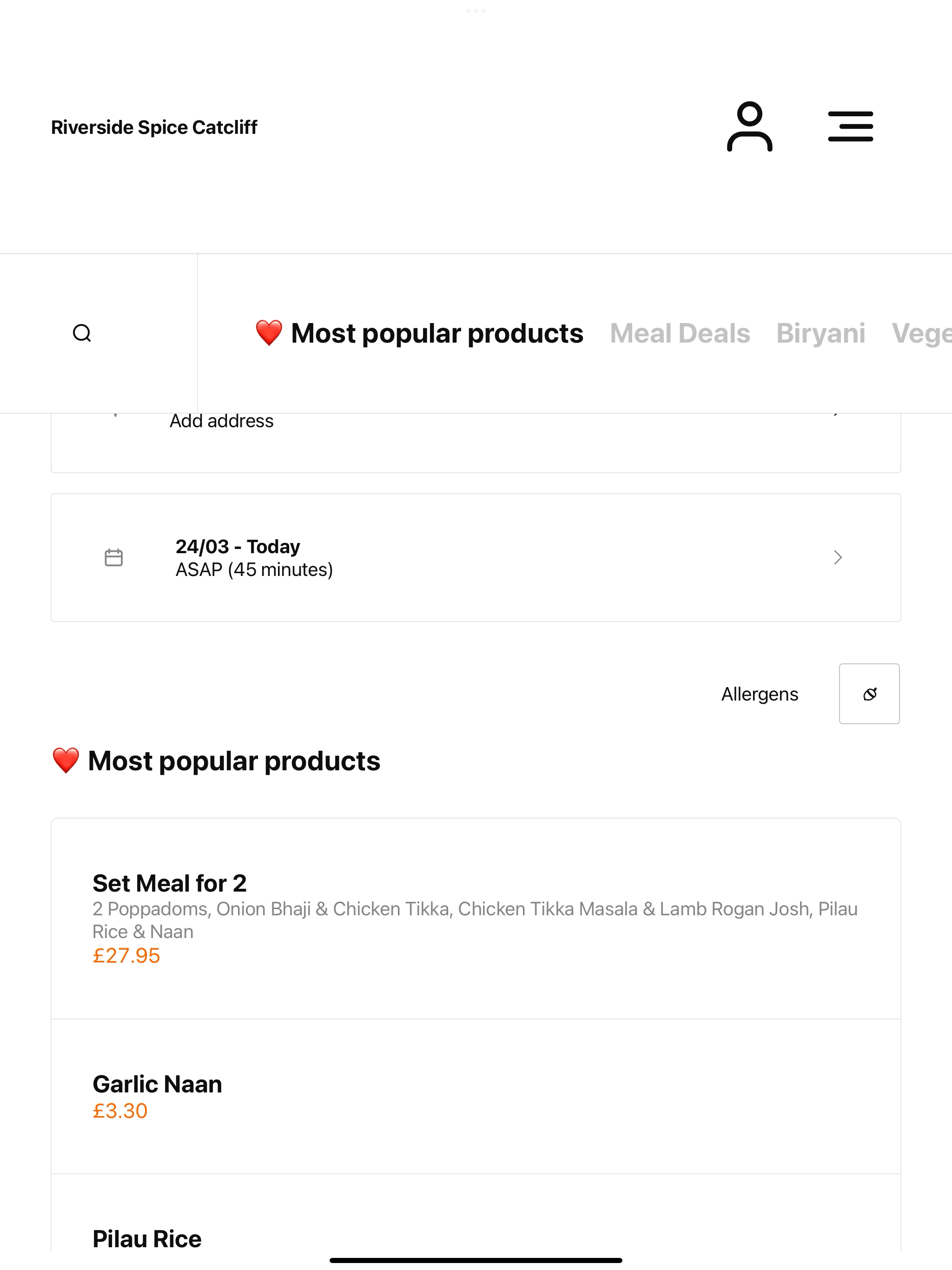952x1270 pixels.
Task: Click the calendar icon beside 24/03
Action: click(114, 557)
